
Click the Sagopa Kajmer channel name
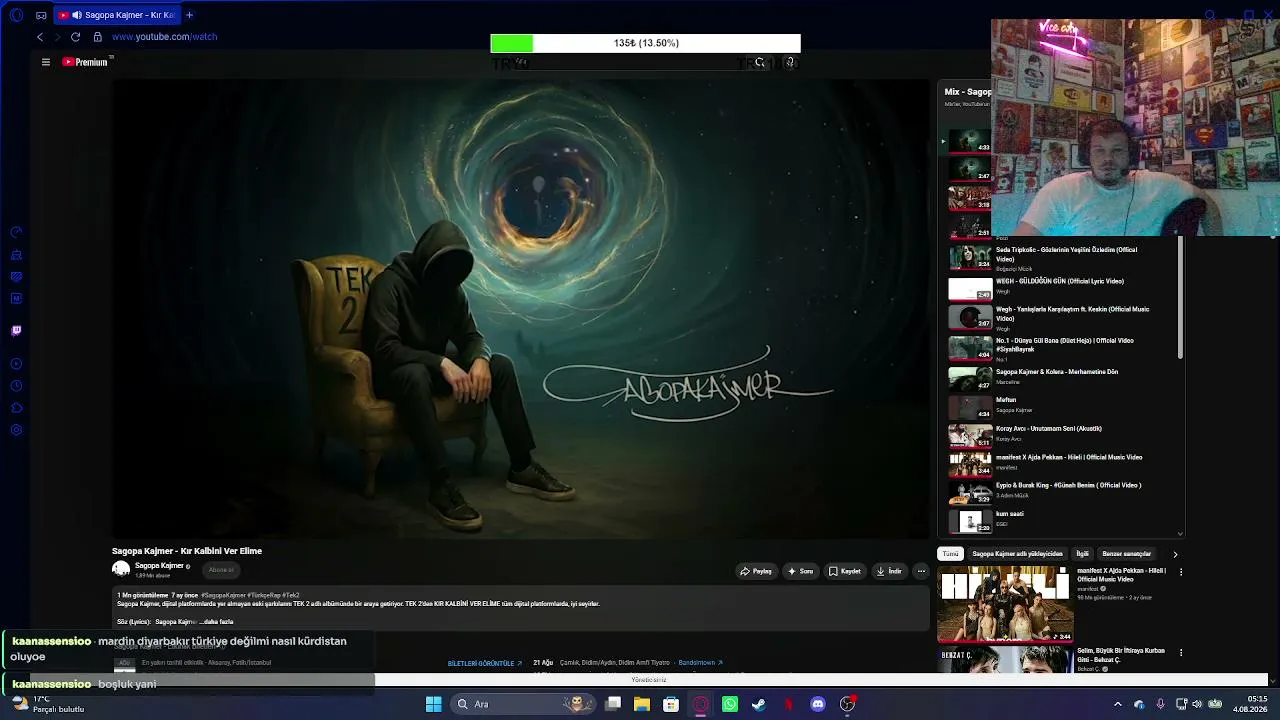point(159,566)
